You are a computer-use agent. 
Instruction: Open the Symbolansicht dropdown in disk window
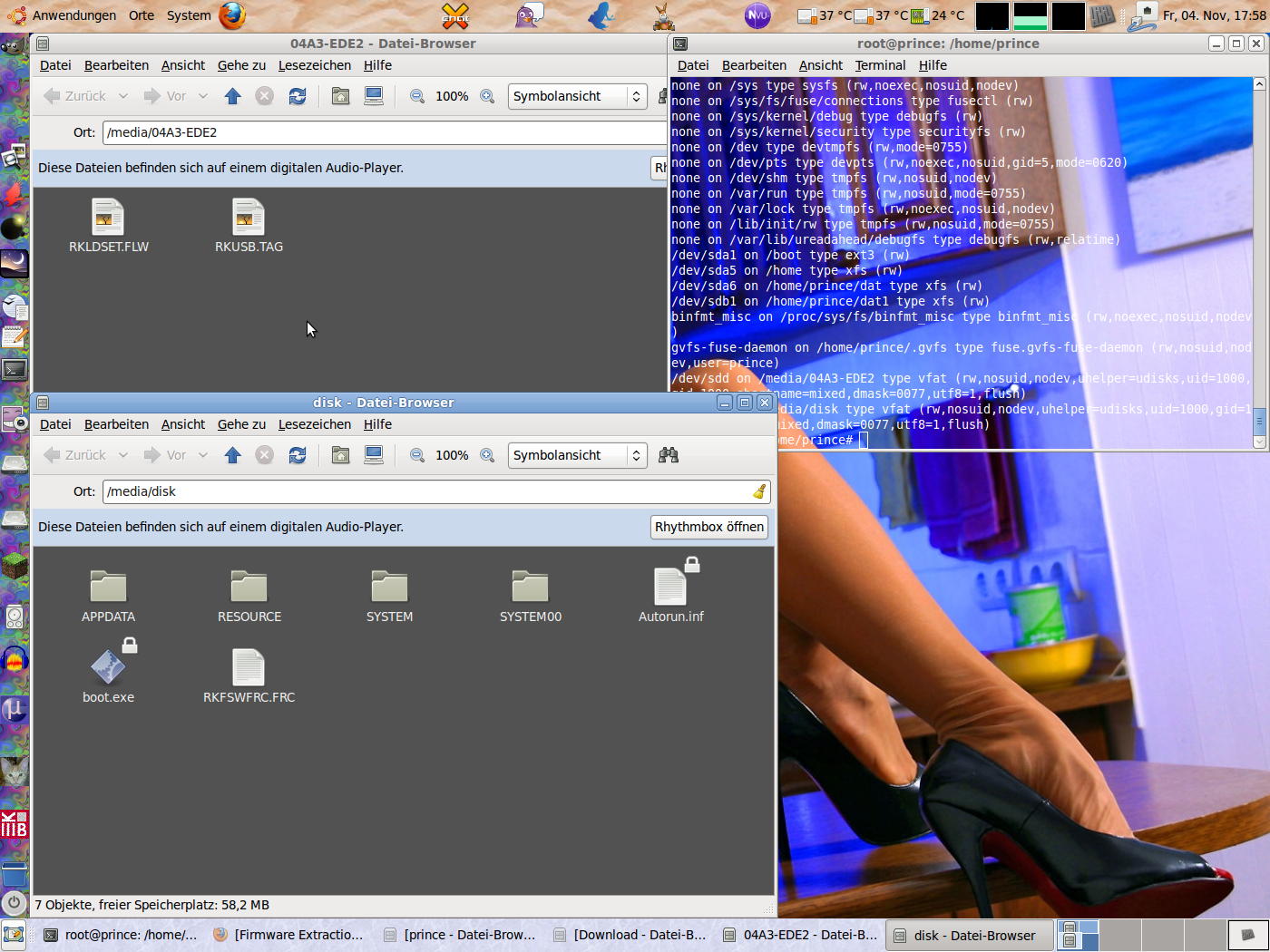pyautogui.click(x=576, y=455)
